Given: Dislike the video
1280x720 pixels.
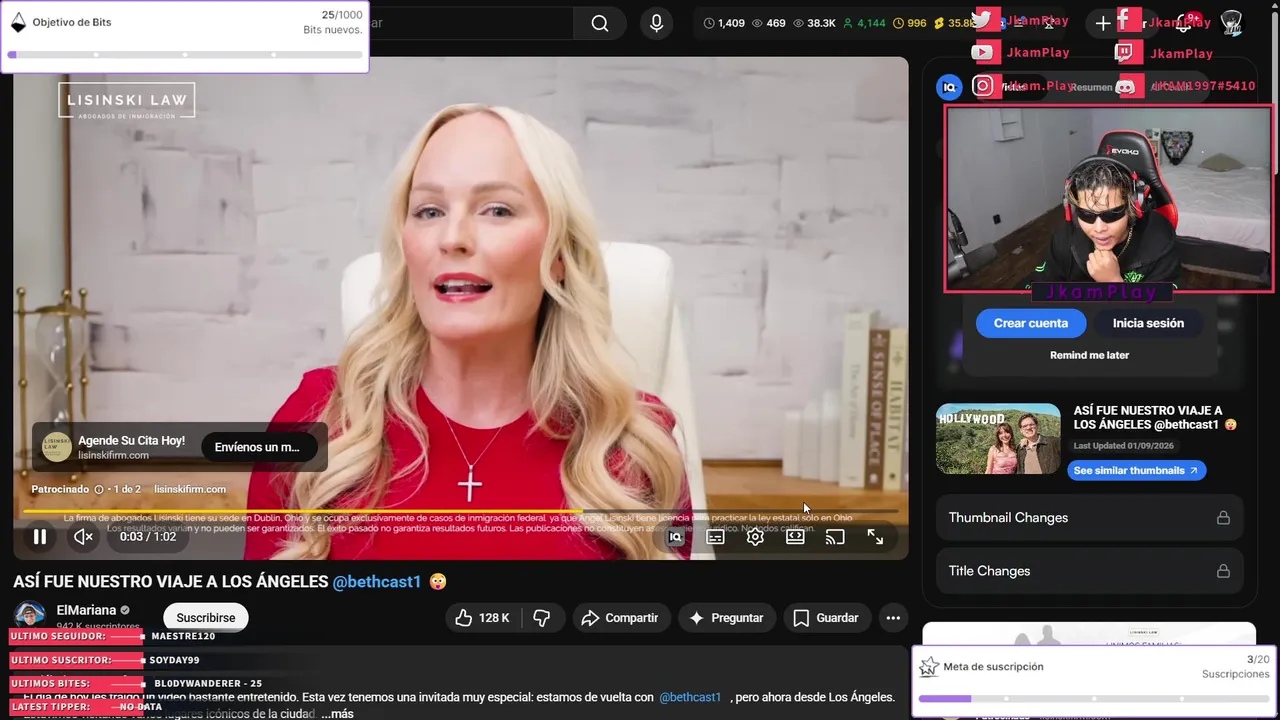Looking at the screenshot, I should pyautogui.click(x=542, y=618).
